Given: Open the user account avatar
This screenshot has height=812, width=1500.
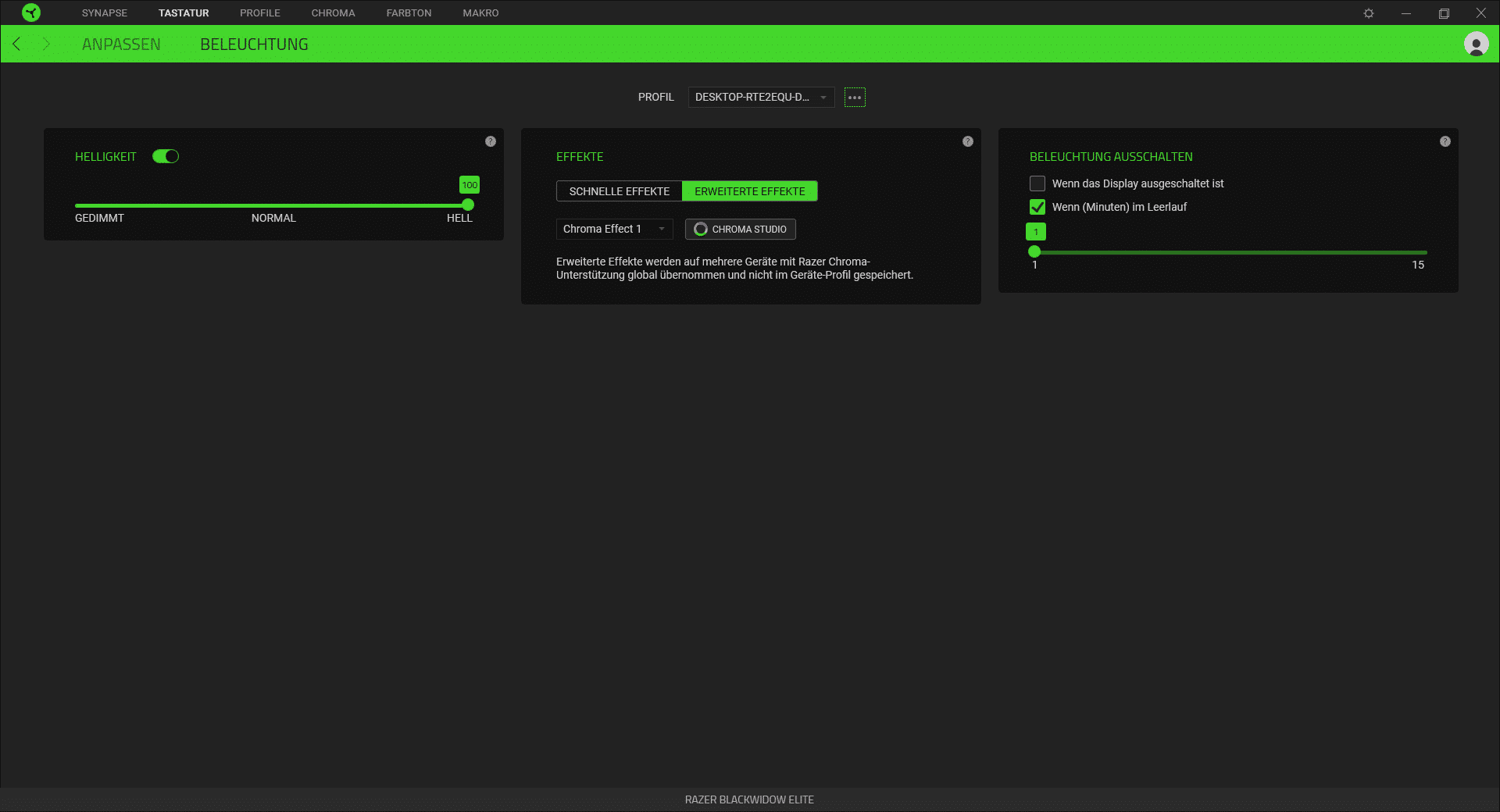Looking at the screenshot, I should point(1476,45).
